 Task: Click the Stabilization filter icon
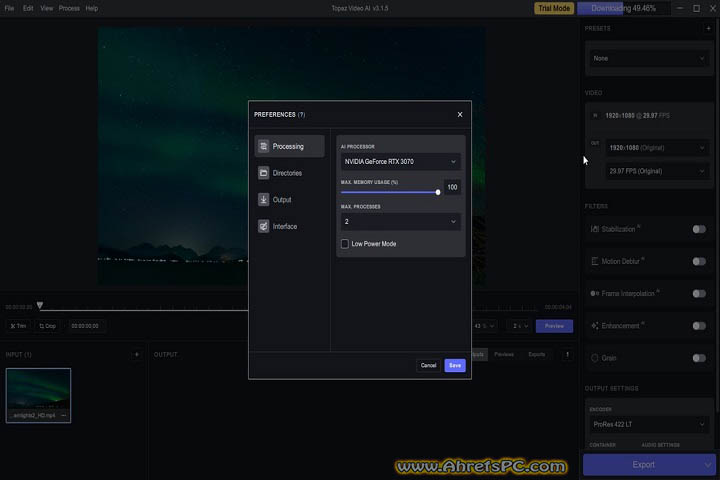595,229
